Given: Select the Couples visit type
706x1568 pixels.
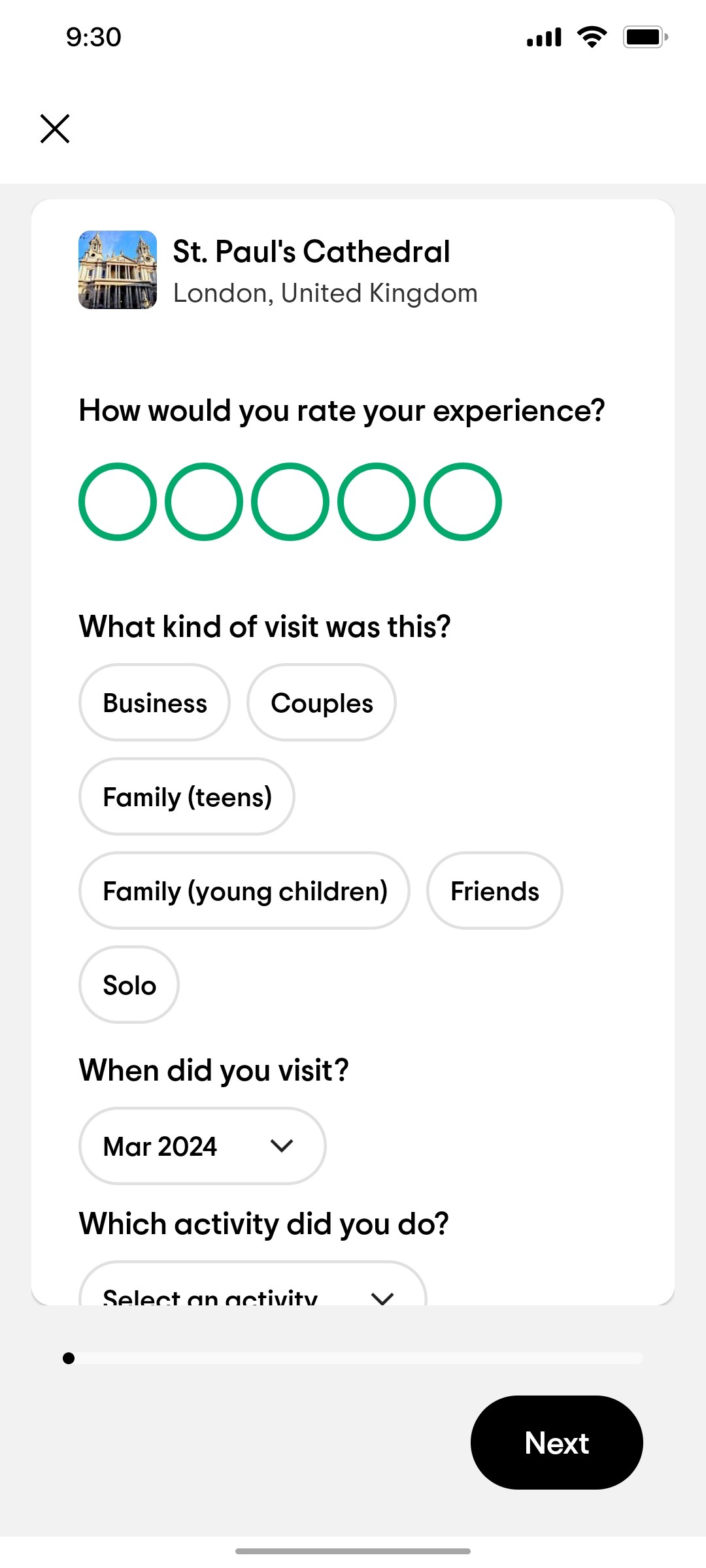Looking at the screenshot, I should 321,702.
